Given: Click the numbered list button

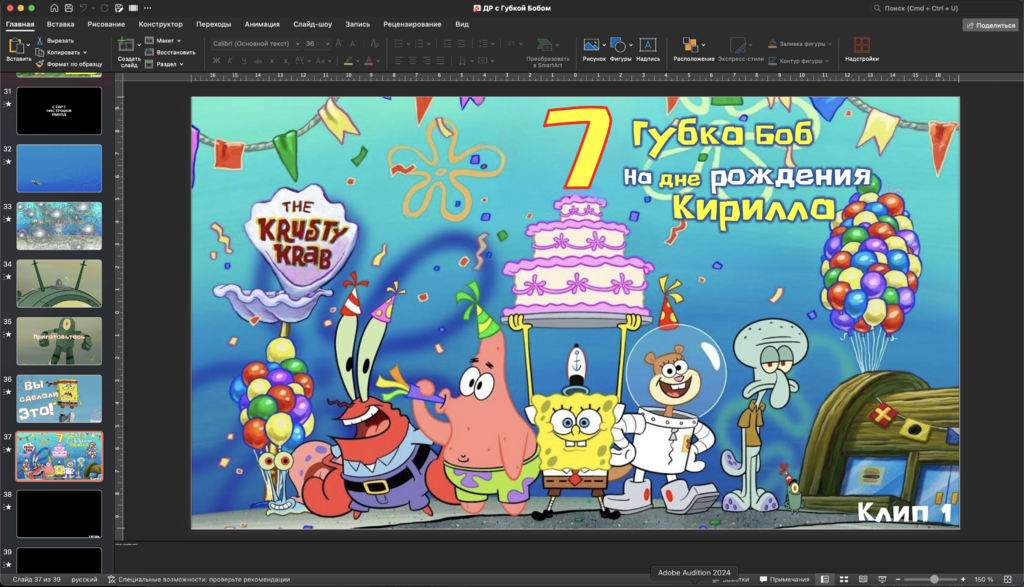Looking at the screenshot, I should point(419,44).
